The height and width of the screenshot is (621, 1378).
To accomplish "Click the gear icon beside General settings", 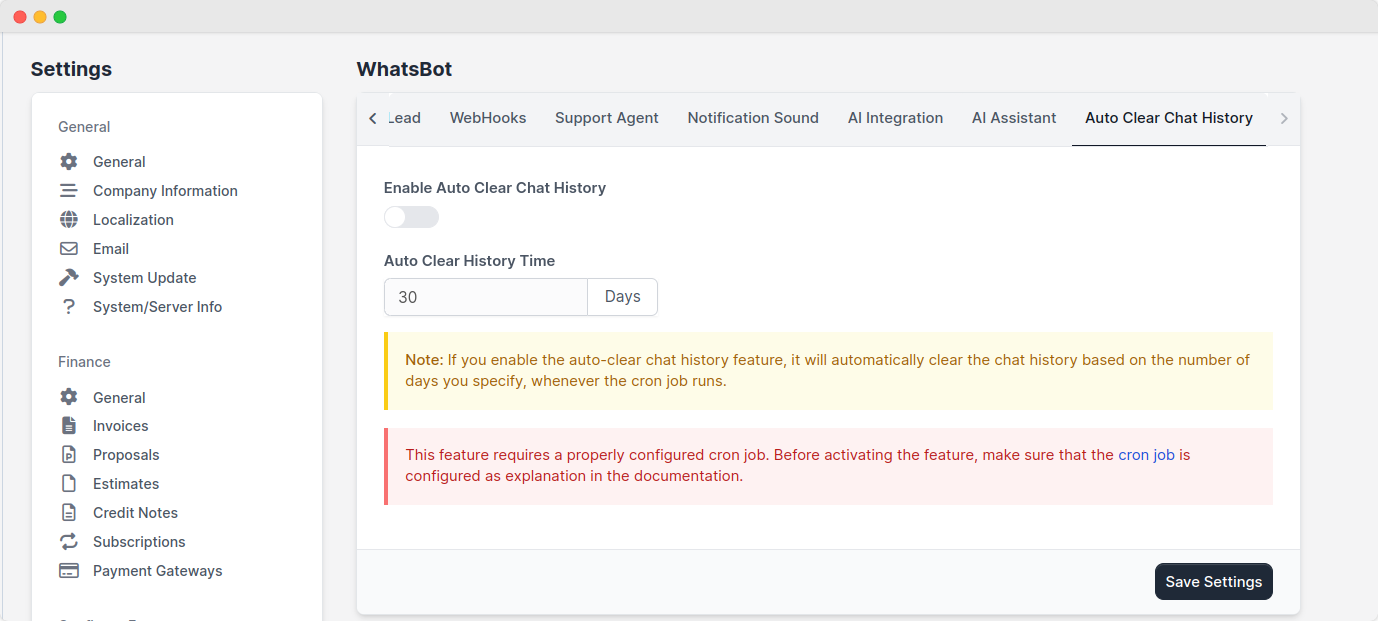I will 68,162.
